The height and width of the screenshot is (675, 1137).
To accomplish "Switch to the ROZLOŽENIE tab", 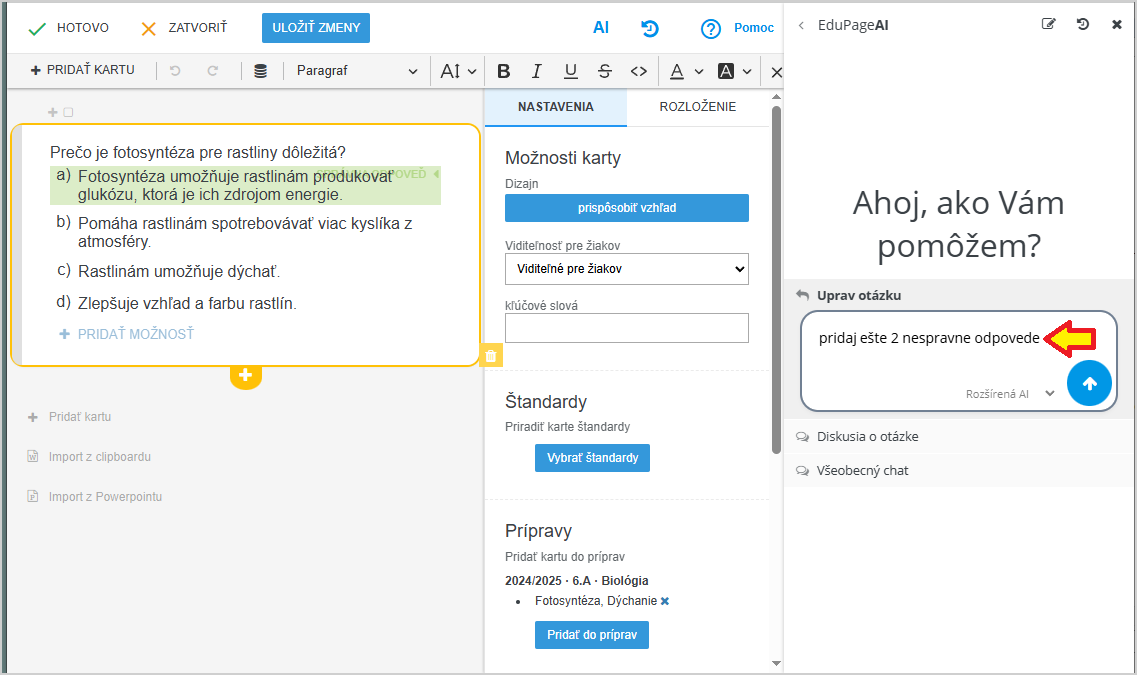I will point(697,107).
